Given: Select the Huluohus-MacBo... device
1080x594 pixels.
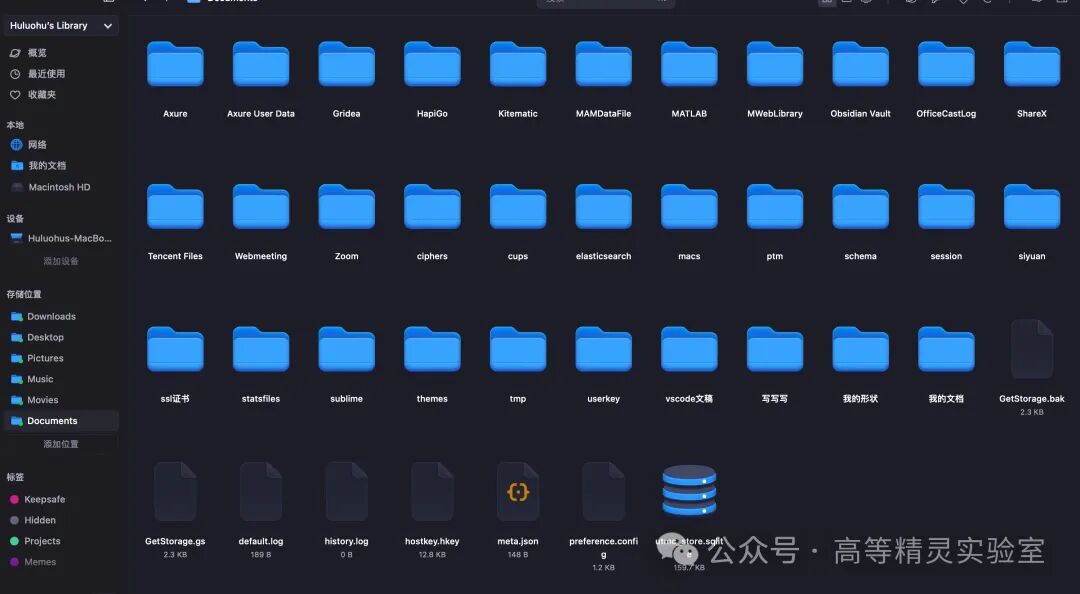Looking at the screenshot, I should (x=61, y=238).
